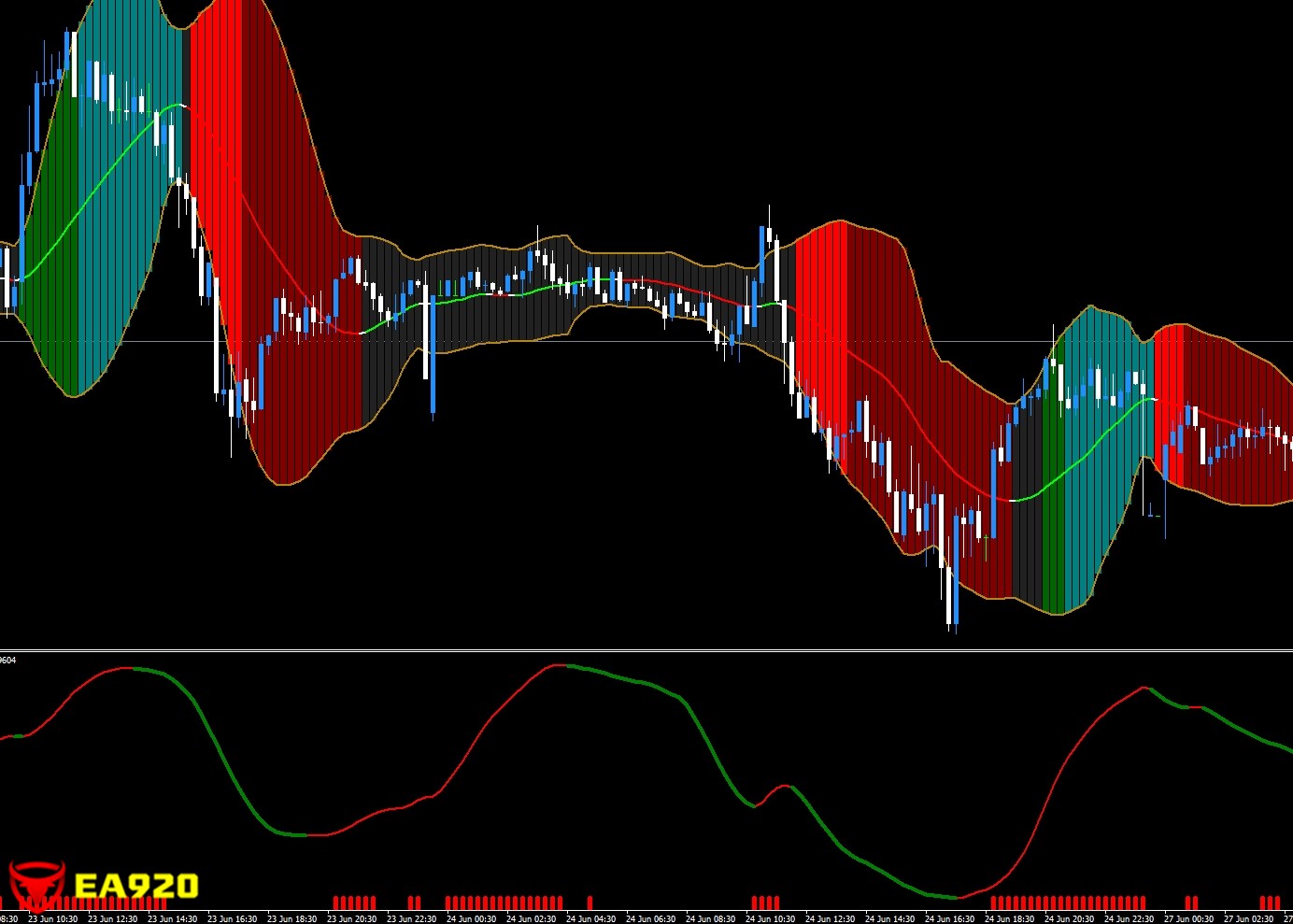Click the separator between chart and oscillator
This screenshot has height=924, width=1293.
pos(646,649)
